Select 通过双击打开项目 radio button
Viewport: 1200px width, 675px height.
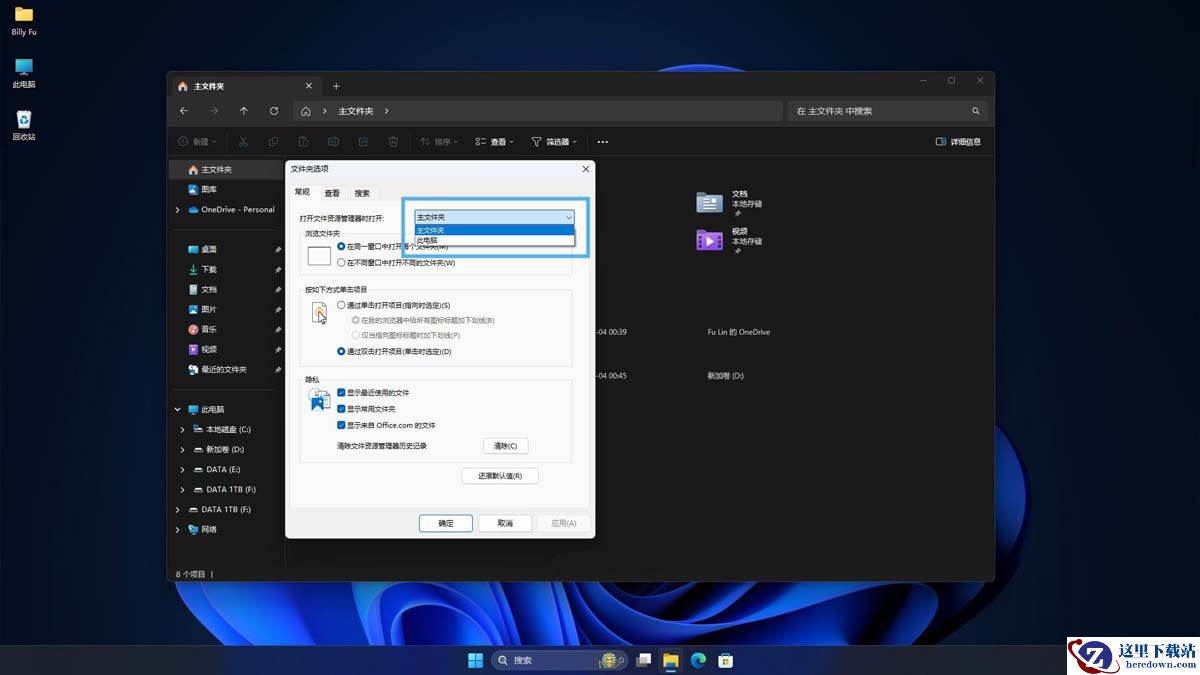[x=341, y=352]
